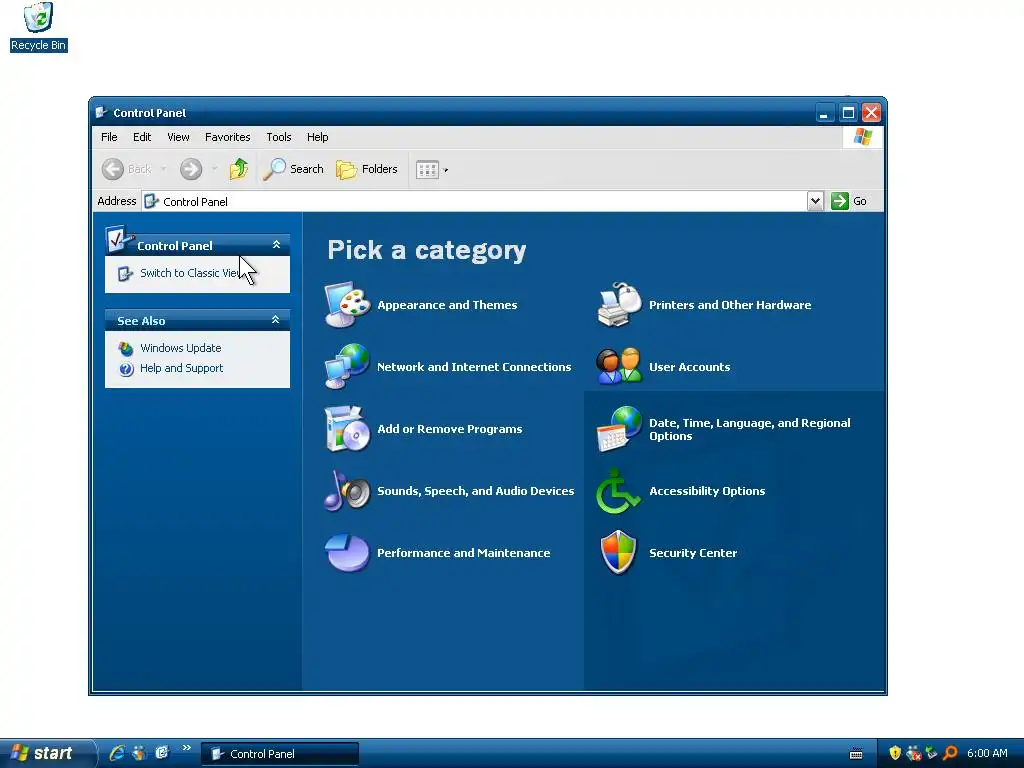Open the Printers and Other Hardware icon
Screen dimensions: 1024x768
click(x=619, y=304)
